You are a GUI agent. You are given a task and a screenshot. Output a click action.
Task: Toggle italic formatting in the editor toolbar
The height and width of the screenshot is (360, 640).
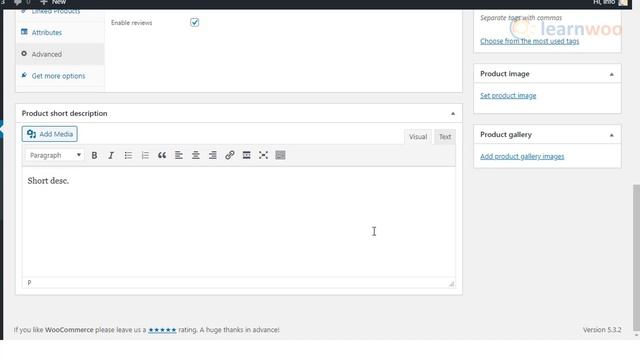(x=111, y=155)
